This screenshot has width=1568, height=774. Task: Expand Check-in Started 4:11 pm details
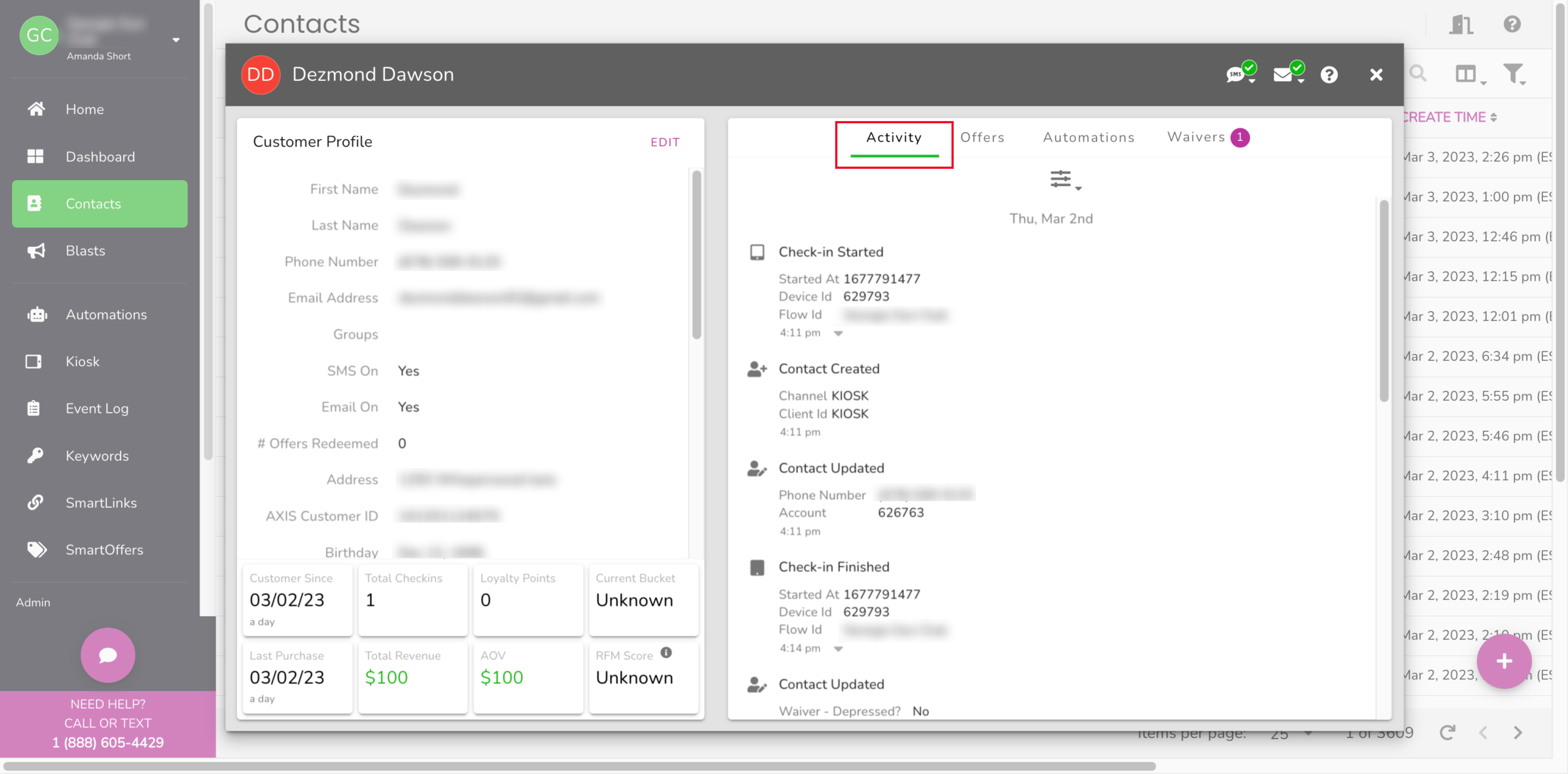pyautogui.click(x=838, y=333)
